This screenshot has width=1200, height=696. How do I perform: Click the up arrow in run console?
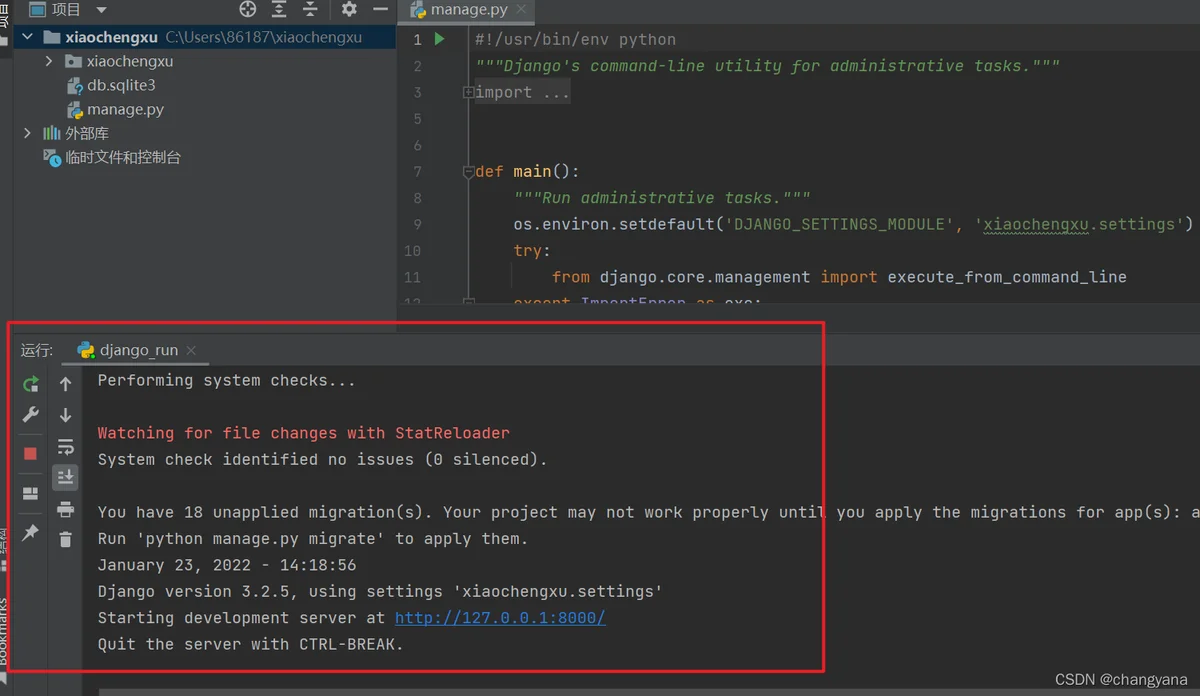[x=65, y=384]
